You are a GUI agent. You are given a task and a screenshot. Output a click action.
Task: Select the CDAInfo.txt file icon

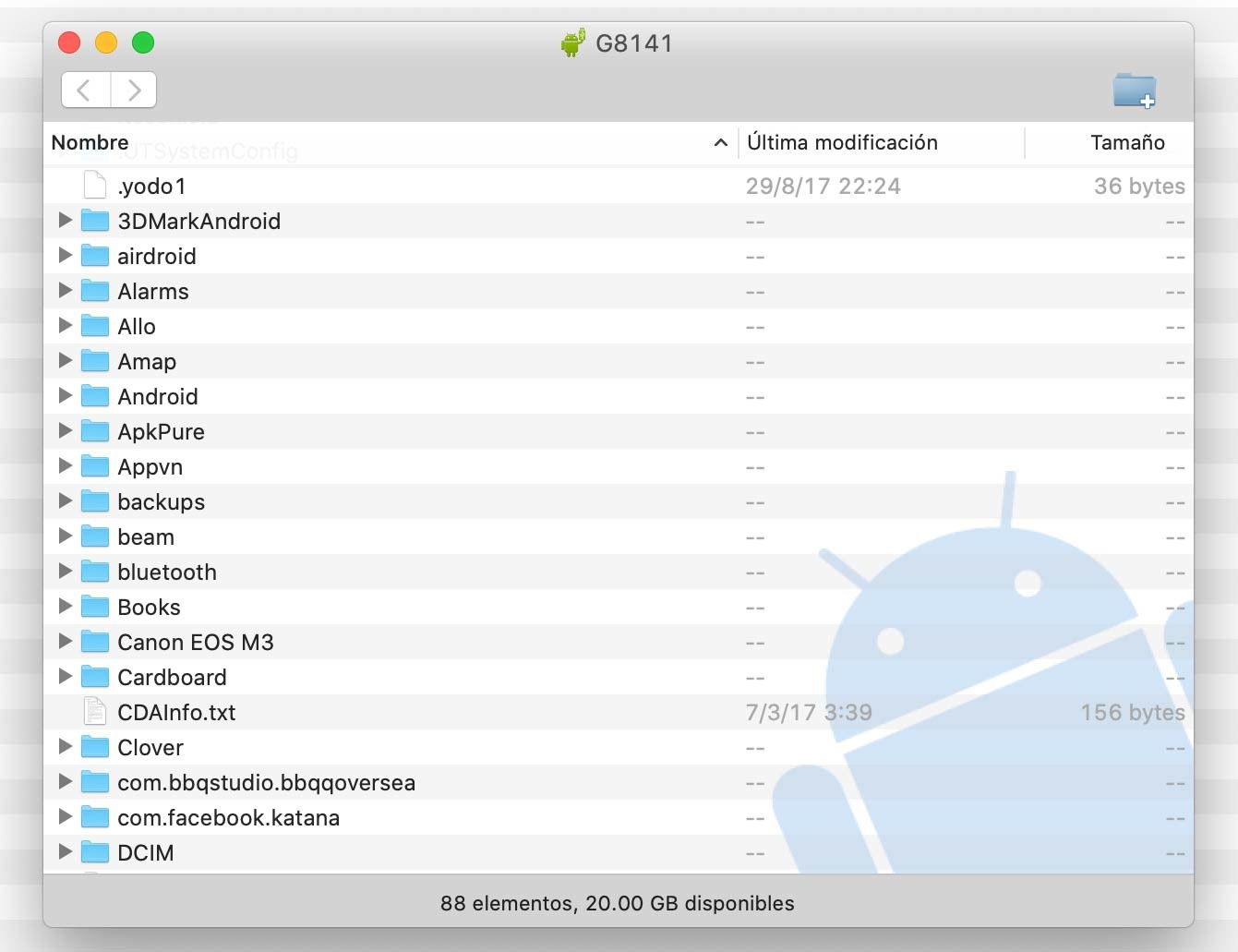point(93,711)
